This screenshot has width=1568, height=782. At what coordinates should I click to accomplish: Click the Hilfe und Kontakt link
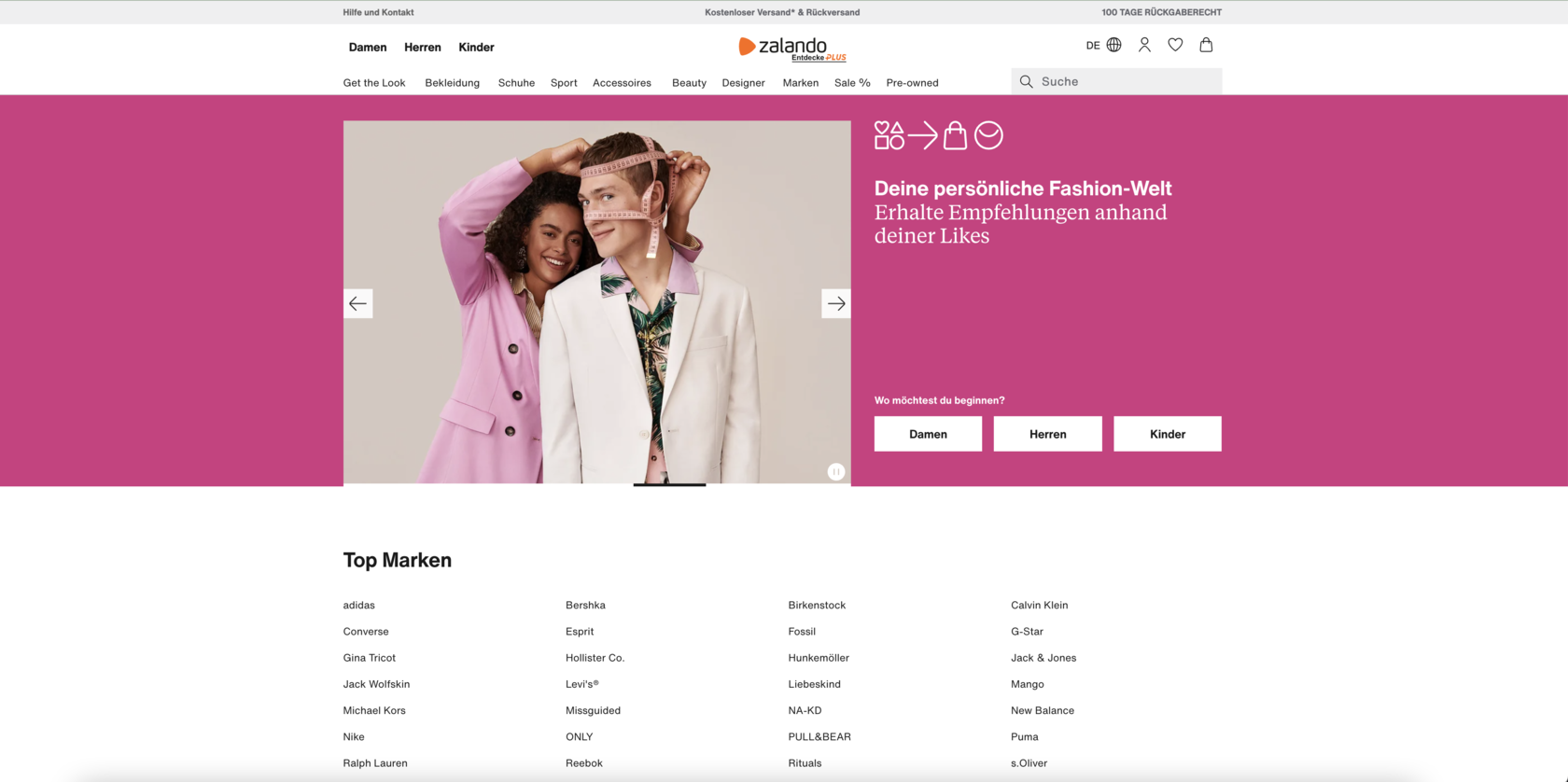coord(378,12)
